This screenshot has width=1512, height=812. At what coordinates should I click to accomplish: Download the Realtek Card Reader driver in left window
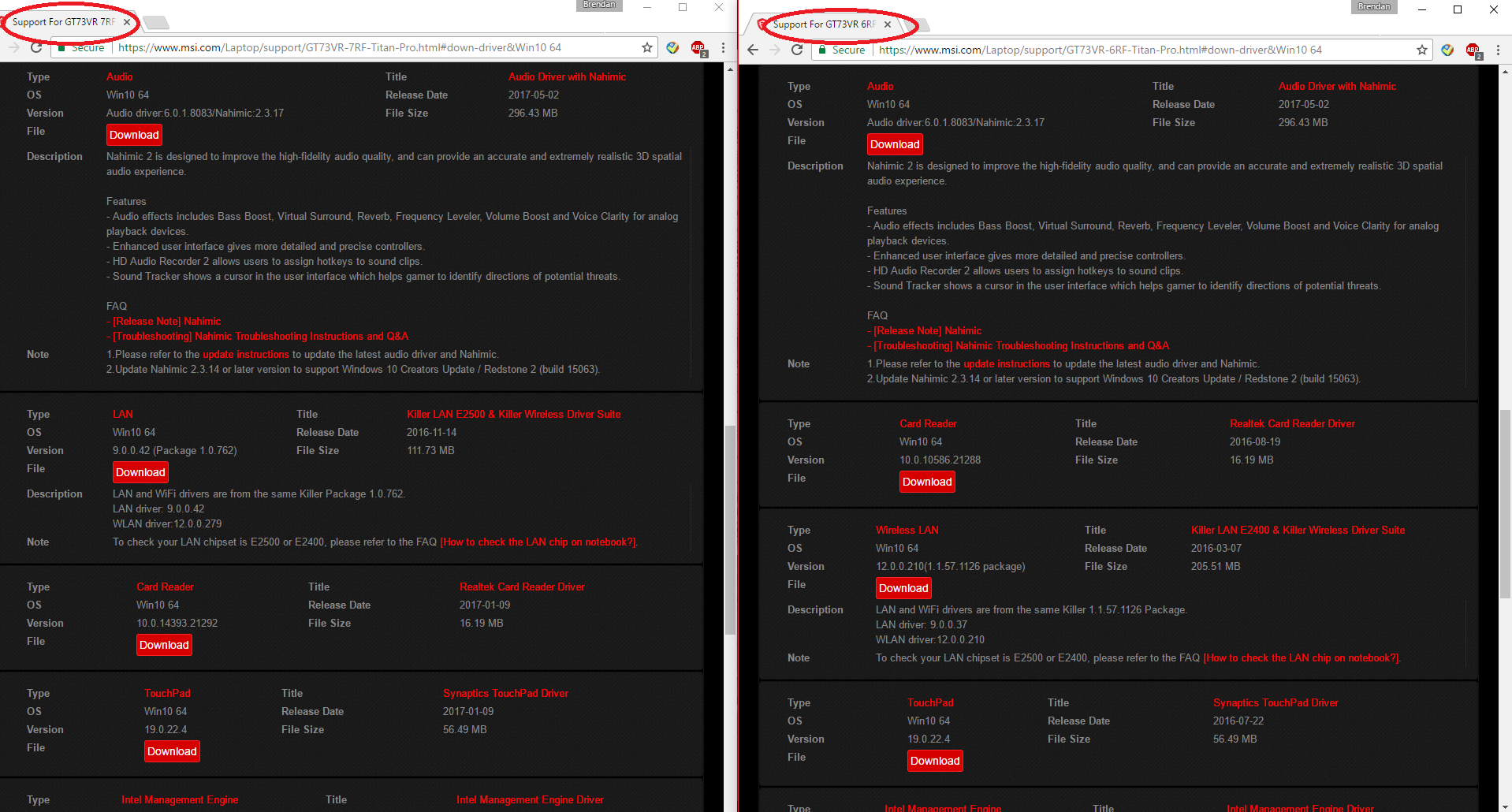(x=164, y=645)
